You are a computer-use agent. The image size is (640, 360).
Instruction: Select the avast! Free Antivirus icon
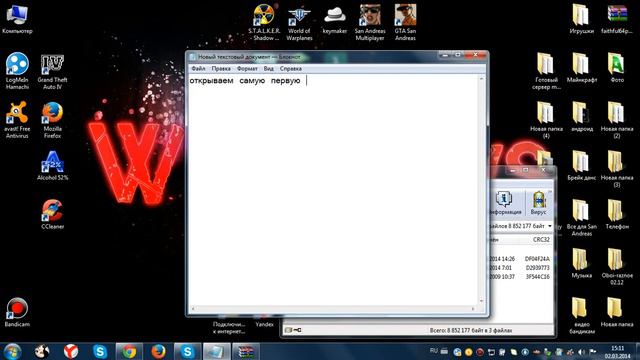click(17, 120)
